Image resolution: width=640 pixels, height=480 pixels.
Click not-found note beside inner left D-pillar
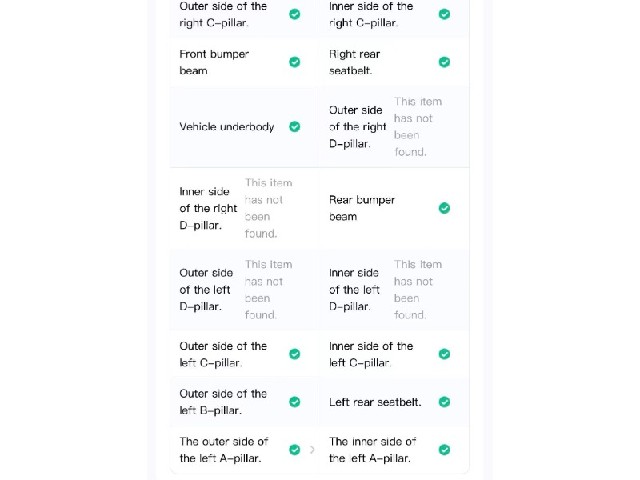click(418, 290)
